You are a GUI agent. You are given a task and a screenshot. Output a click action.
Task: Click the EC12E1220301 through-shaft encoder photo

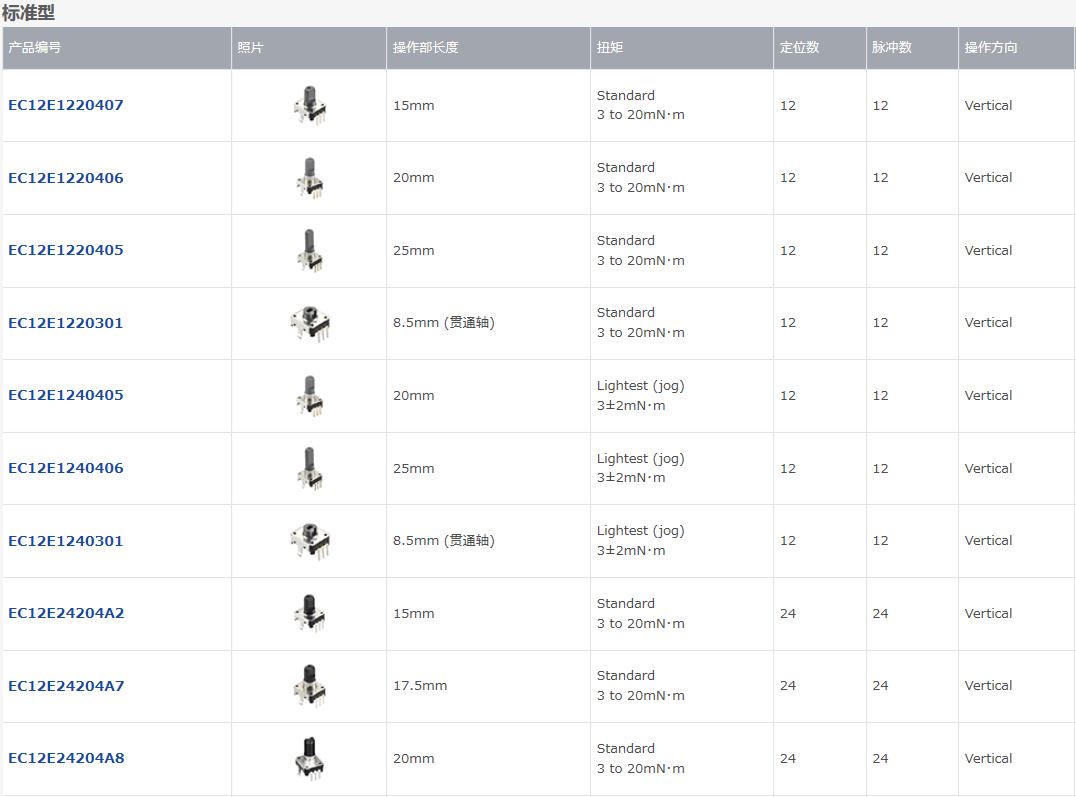click(310, 323)
